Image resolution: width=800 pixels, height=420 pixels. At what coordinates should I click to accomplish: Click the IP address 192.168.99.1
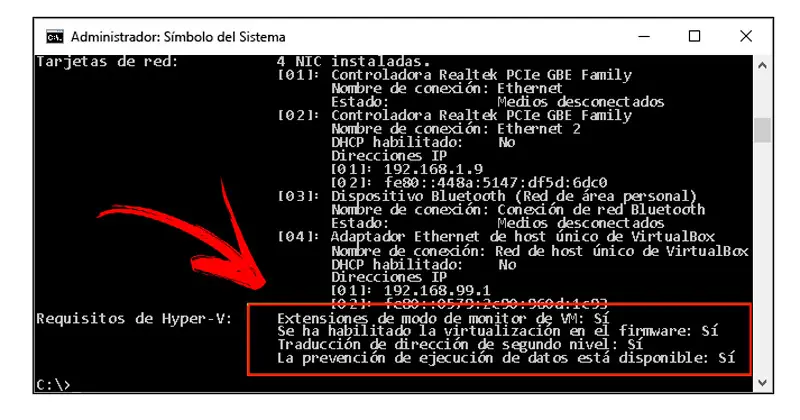point(437,290)
